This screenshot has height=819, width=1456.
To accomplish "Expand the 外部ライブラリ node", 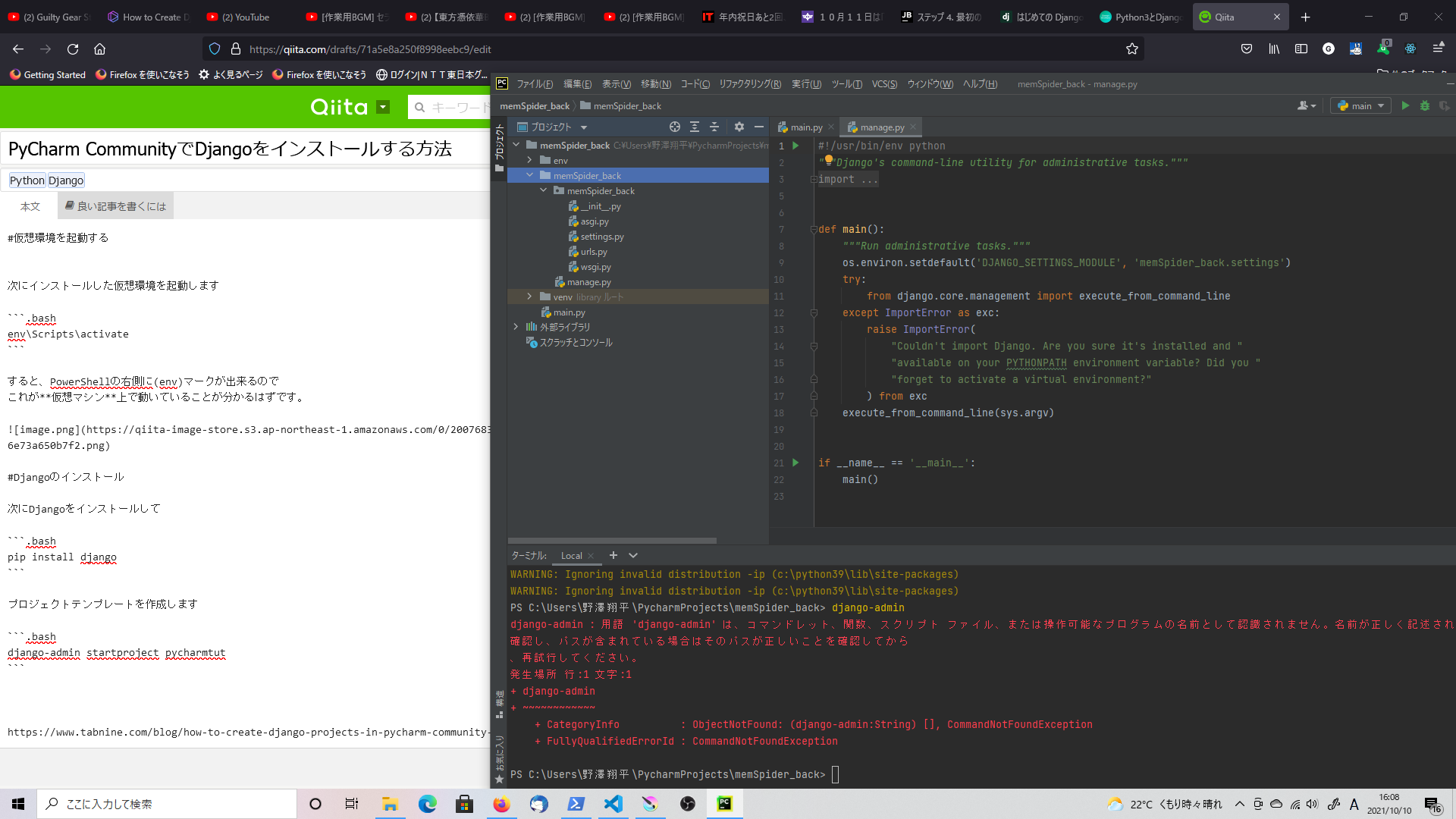I will coord(516,328).
